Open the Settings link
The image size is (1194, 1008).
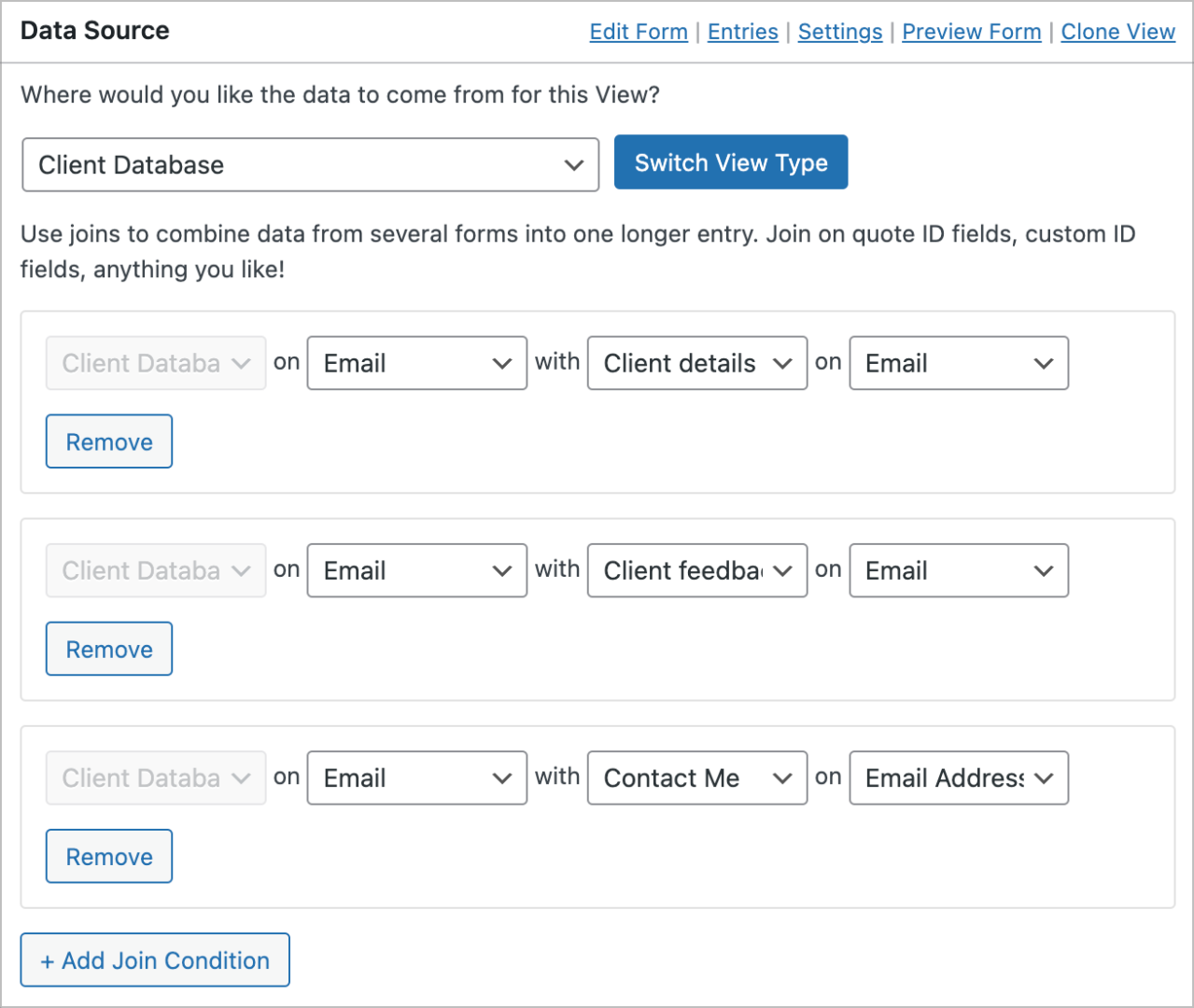[839, 31]
